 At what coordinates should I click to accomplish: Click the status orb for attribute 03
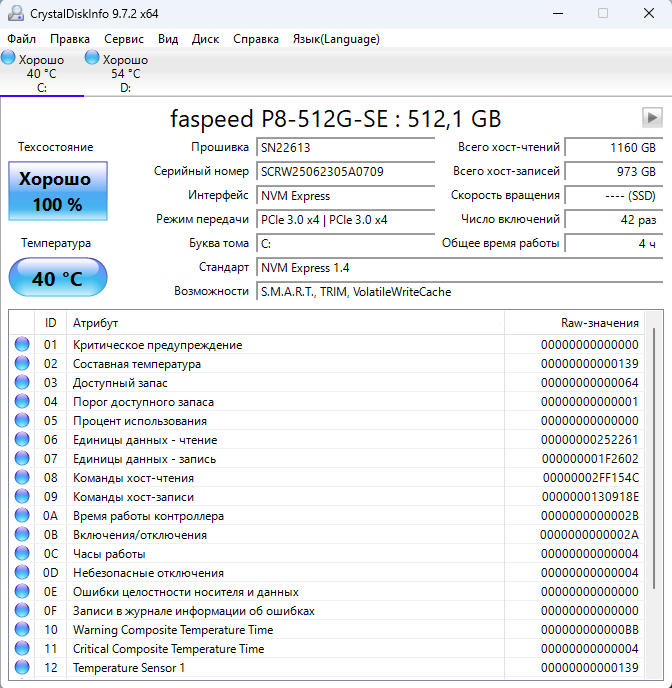[22, 383]
